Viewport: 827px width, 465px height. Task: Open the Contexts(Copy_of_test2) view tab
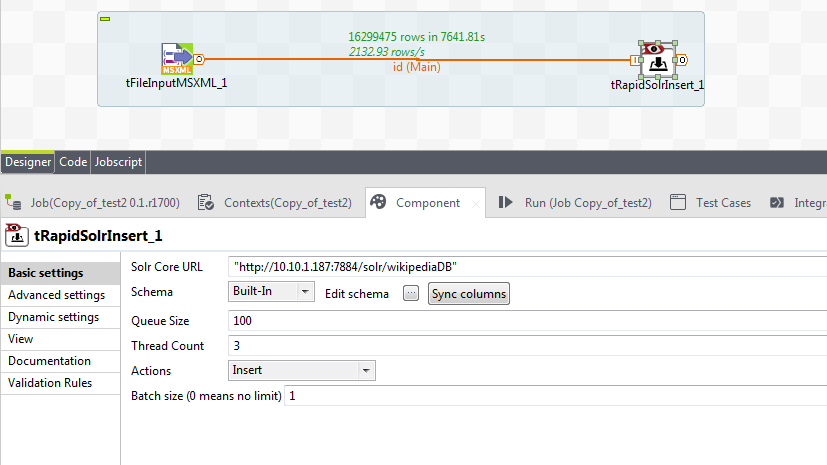[x=275, y=203]
